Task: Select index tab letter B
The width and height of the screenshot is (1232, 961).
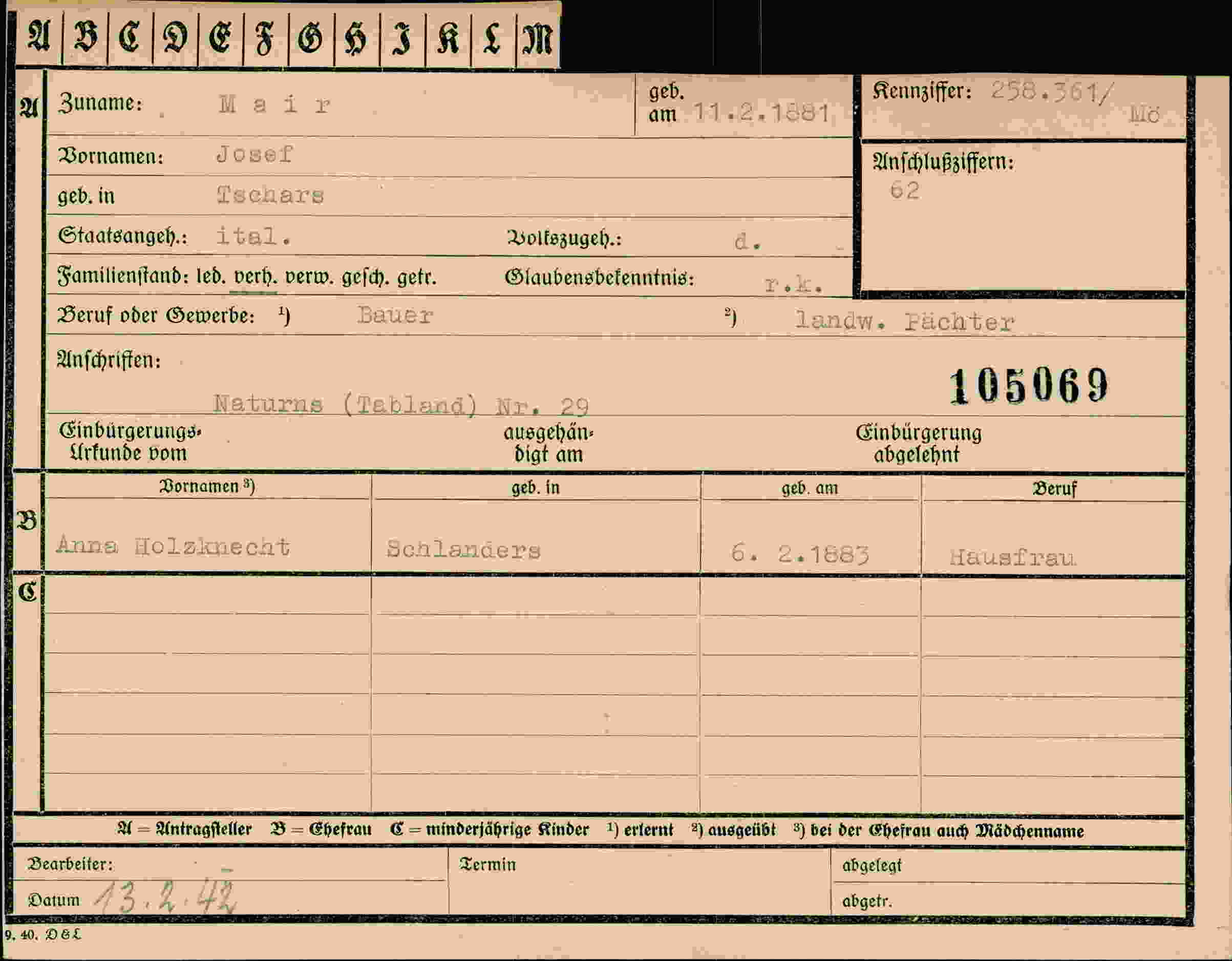Action: [x=85, y=38]
